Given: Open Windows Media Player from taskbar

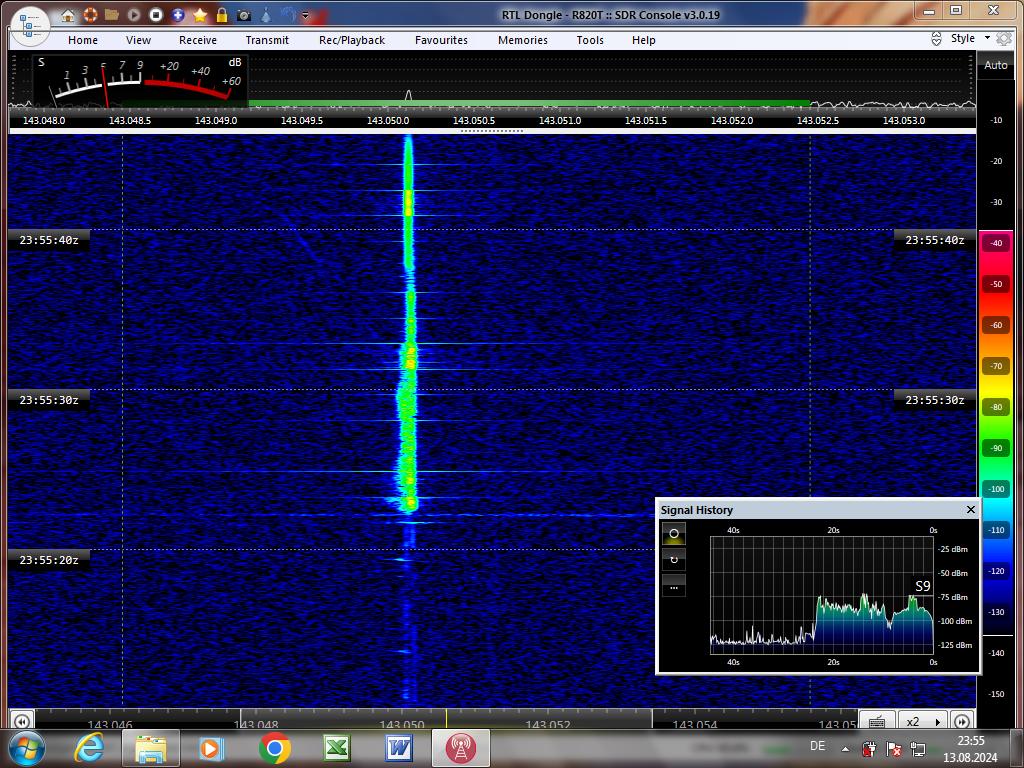Looking at the screenshot, I should 211,748.
